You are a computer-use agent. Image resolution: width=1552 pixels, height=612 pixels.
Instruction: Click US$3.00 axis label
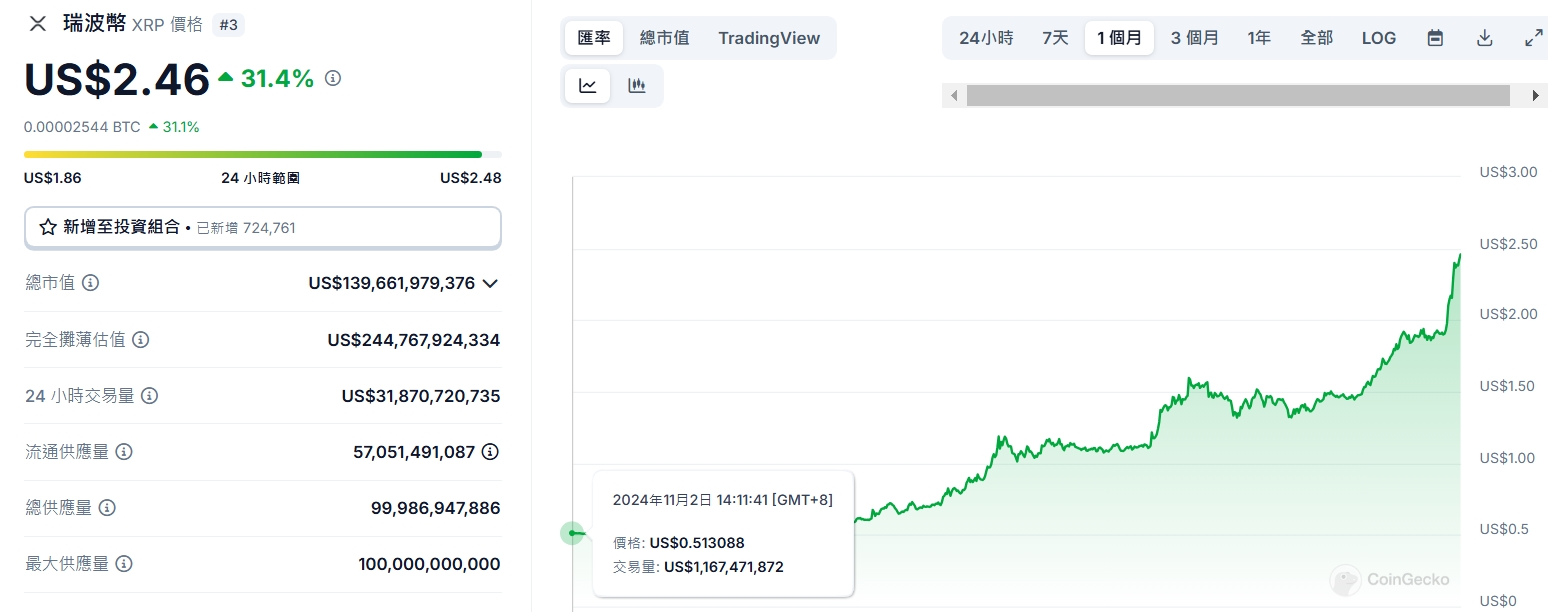point(1508,172)
